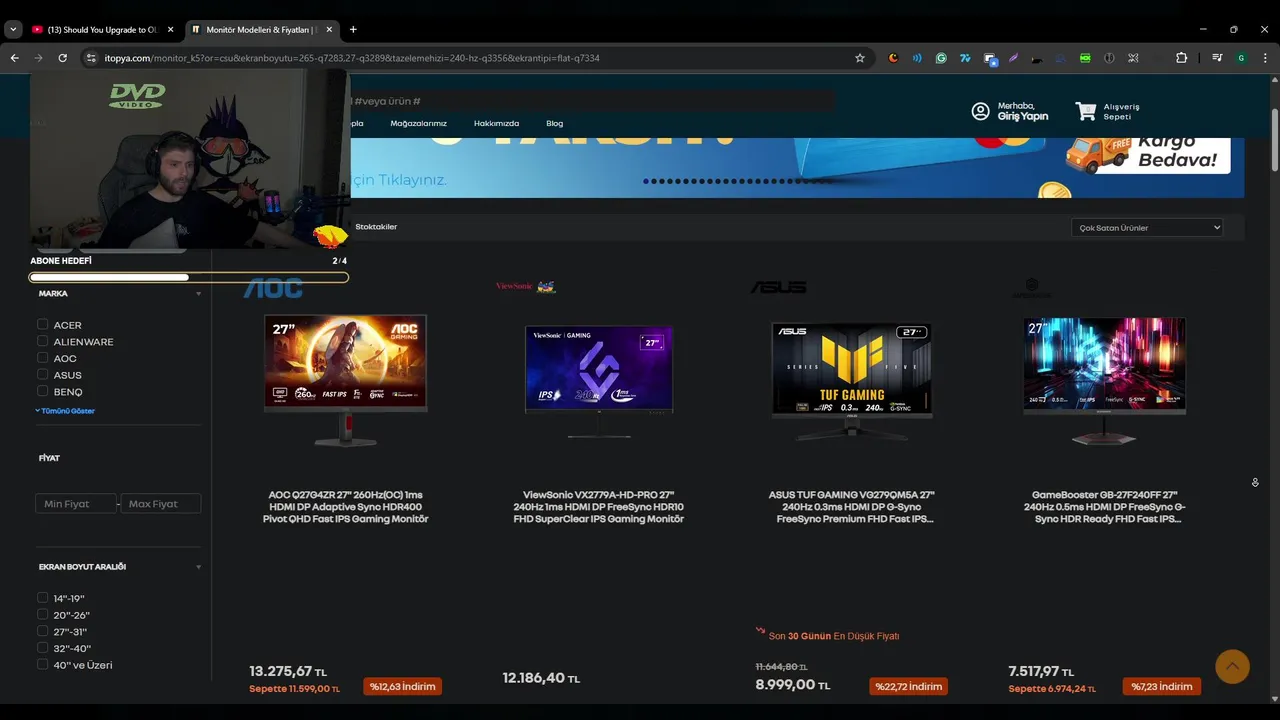Open the ASUS TUF GAMING monitor image
This screenshot has height=720, width=1280.
(852, 381)
